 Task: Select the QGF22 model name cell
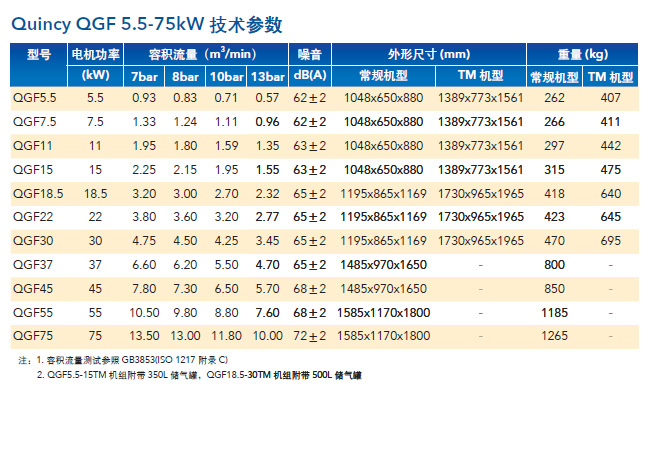[x=33, y=217]
